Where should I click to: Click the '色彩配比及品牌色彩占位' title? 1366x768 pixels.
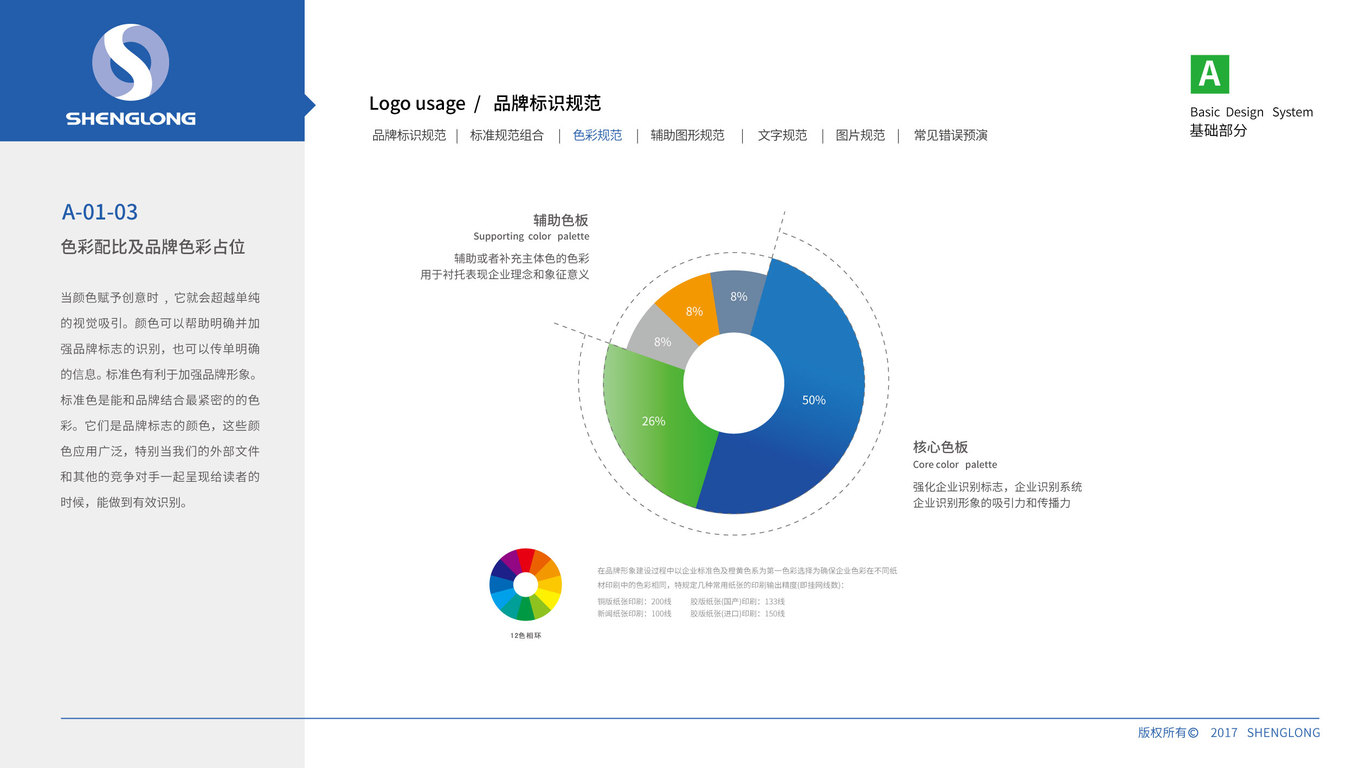click(x=153, y=246)
